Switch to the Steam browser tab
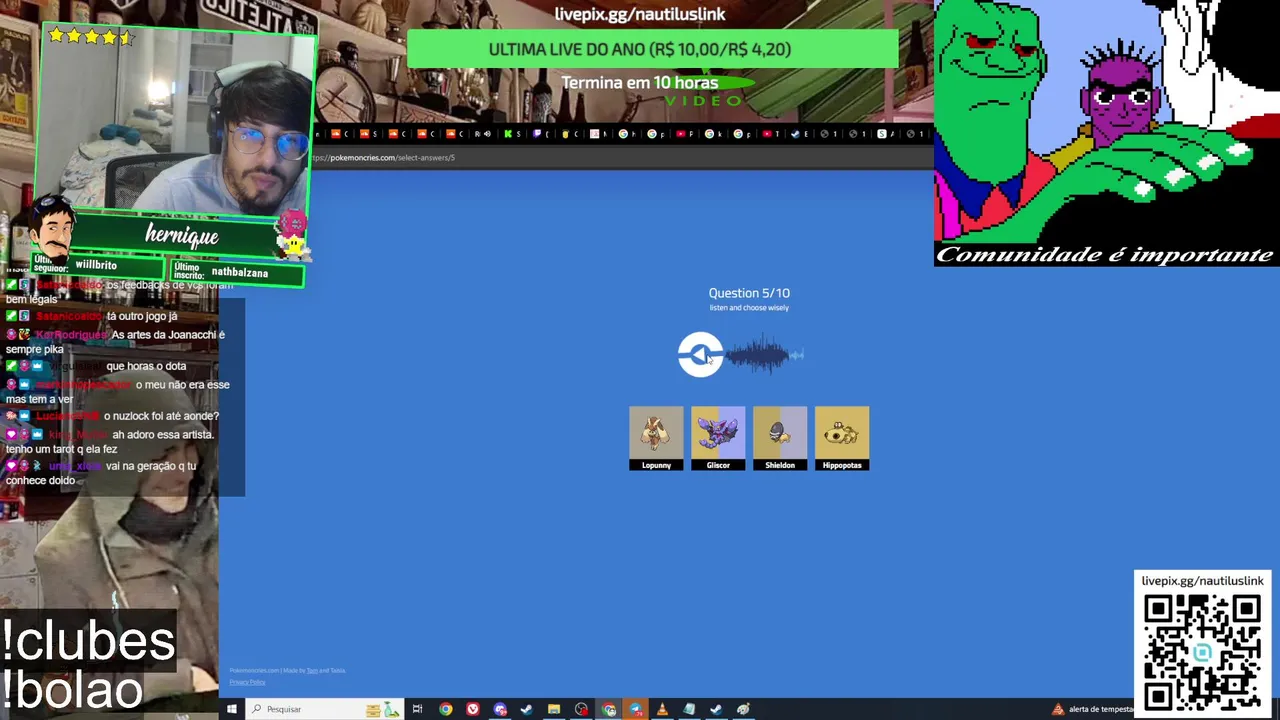The image size is (1280, 720). click(800, 134)
